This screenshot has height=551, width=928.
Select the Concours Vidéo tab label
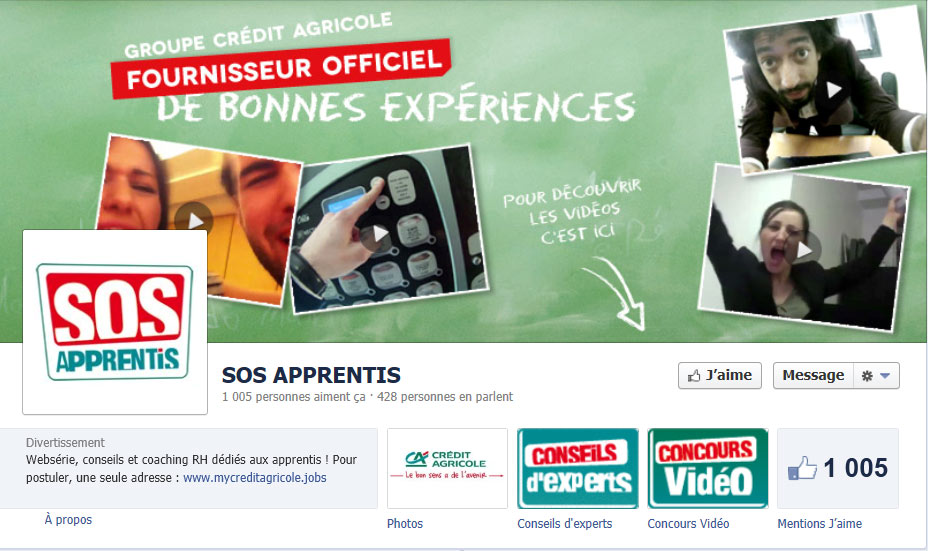click(688, 523)
